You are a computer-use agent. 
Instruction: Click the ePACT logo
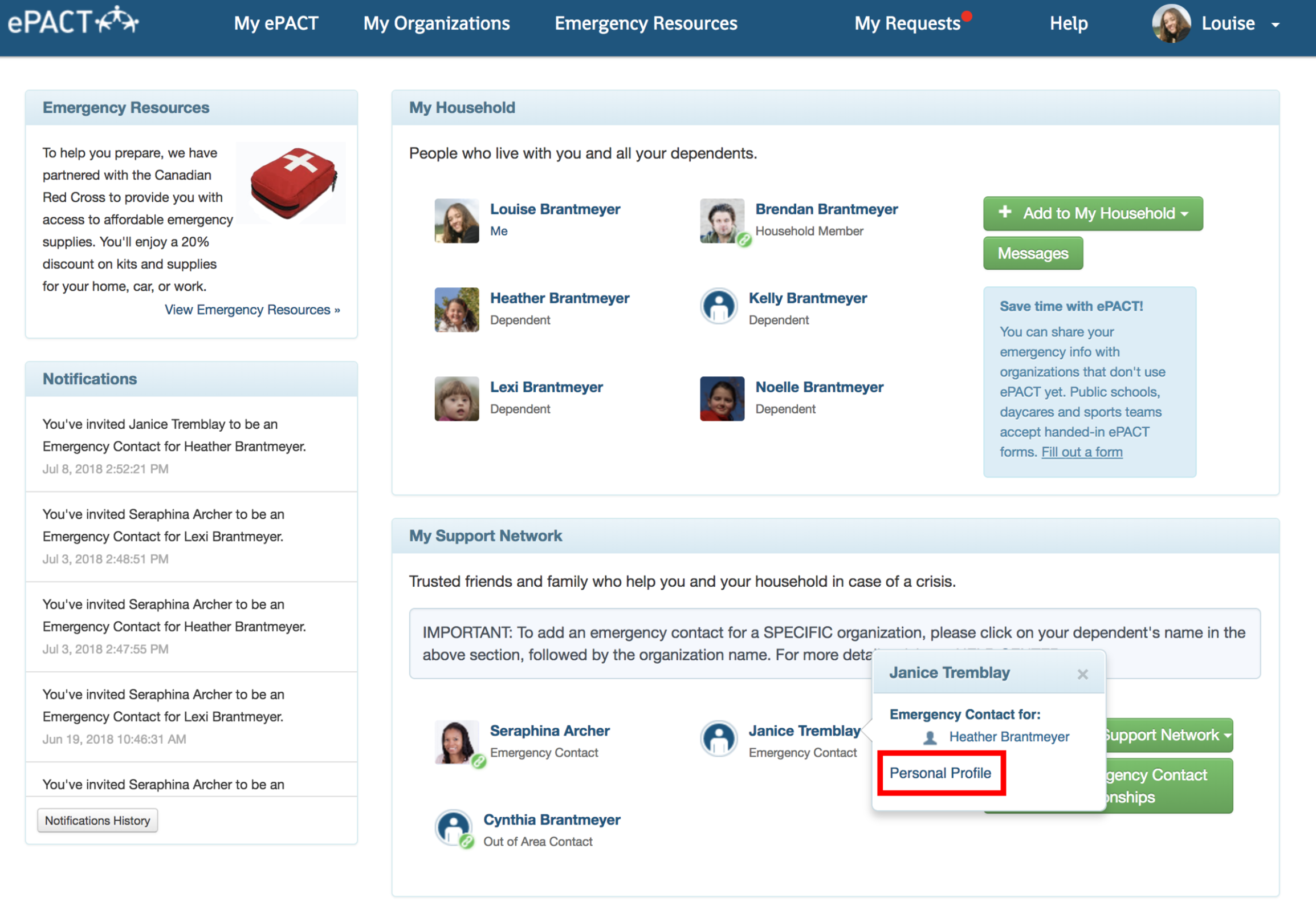click(x=73, y=22)
